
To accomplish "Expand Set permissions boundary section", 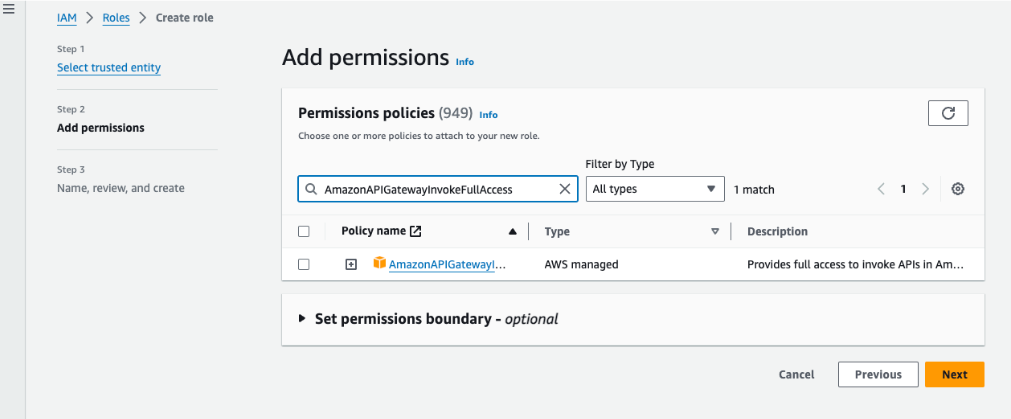I will click(x=303, y=319).
